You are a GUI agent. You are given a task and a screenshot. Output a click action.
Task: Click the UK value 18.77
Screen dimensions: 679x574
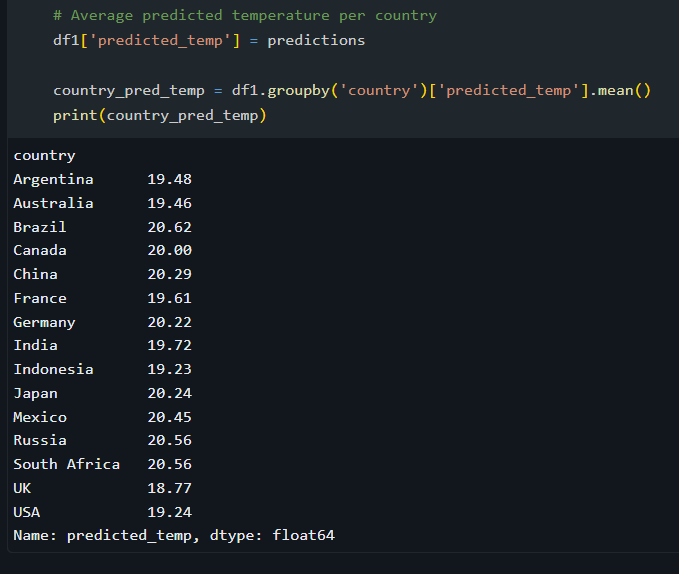[169, 488]
